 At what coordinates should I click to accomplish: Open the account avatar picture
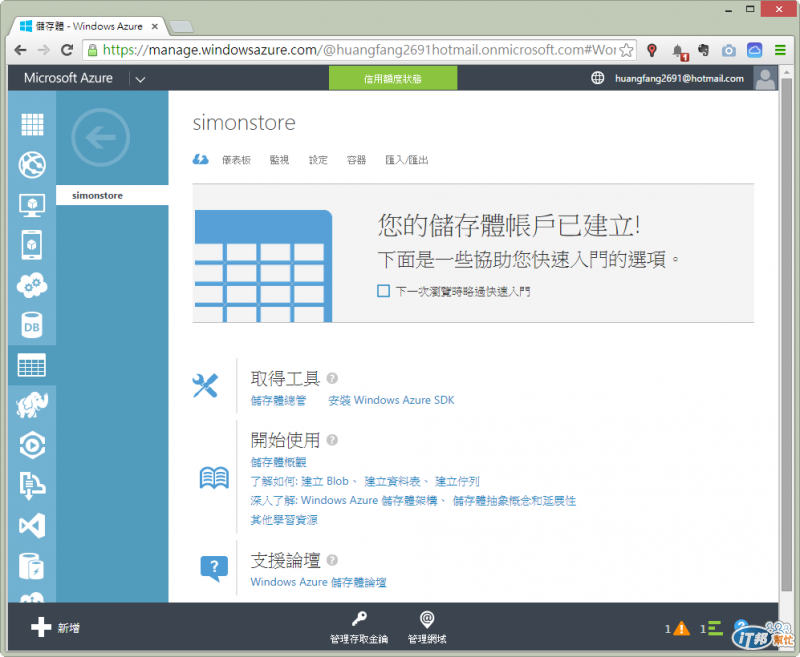(x=765, y=79)
